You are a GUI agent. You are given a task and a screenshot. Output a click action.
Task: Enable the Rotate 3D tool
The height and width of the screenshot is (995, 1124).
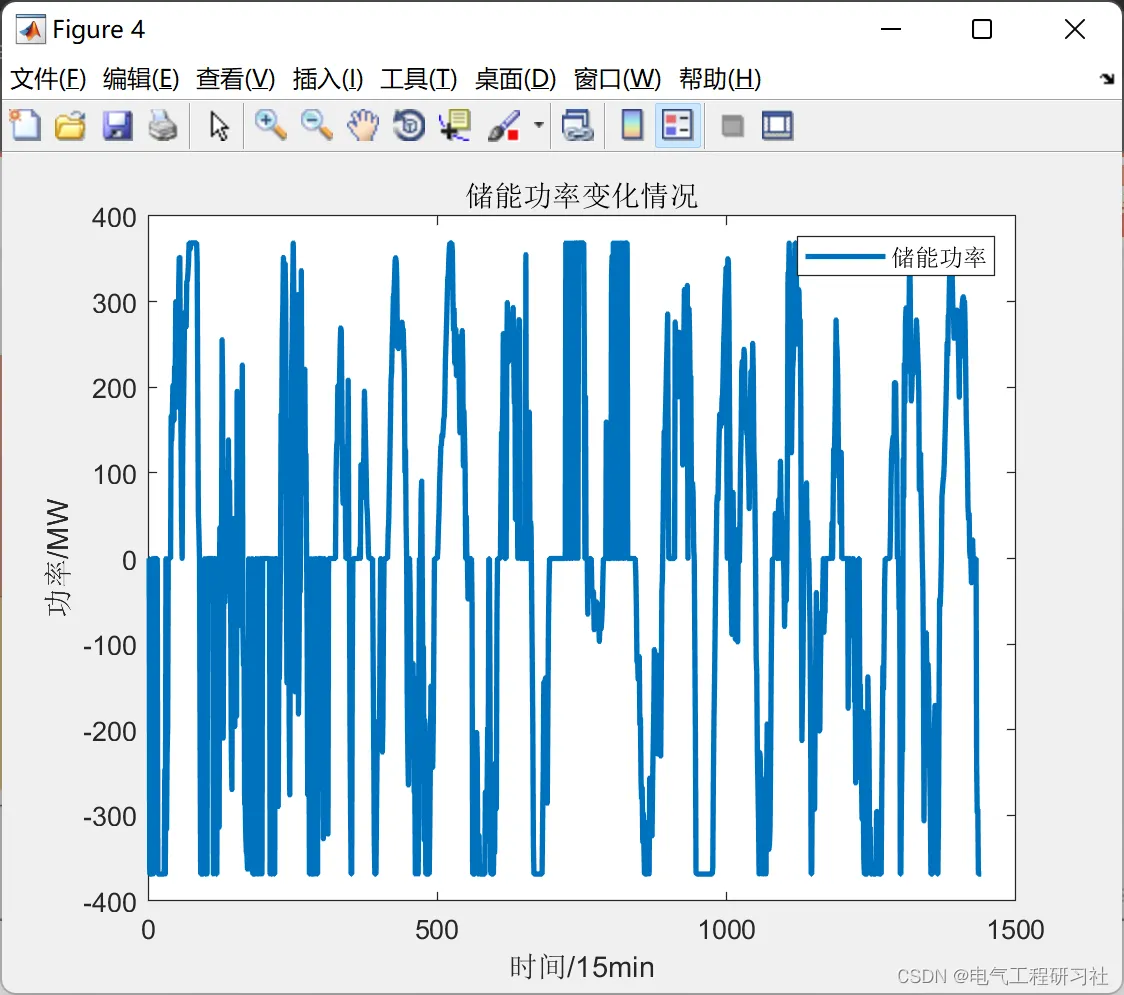pos(409,125)
